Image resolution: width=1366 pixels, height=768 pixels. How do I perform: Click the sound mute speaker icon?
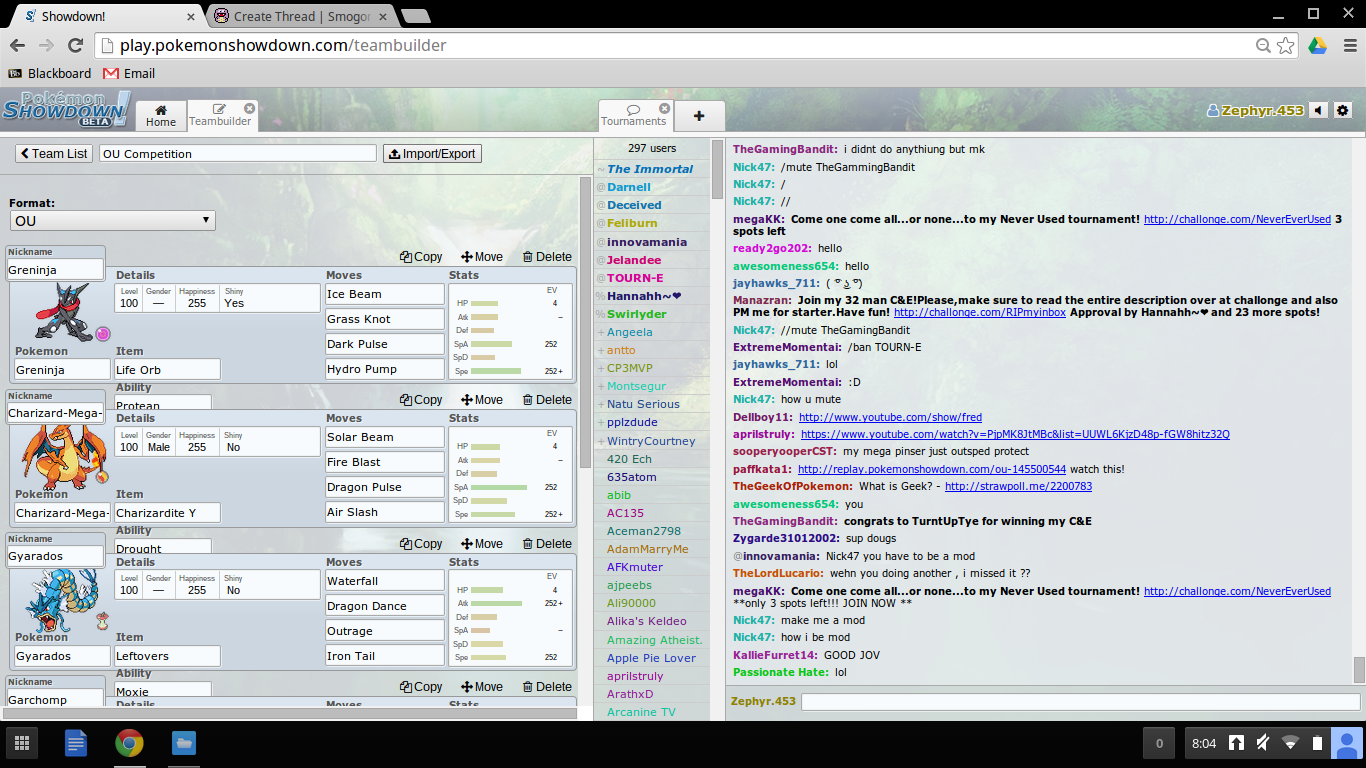point(1319,111)
